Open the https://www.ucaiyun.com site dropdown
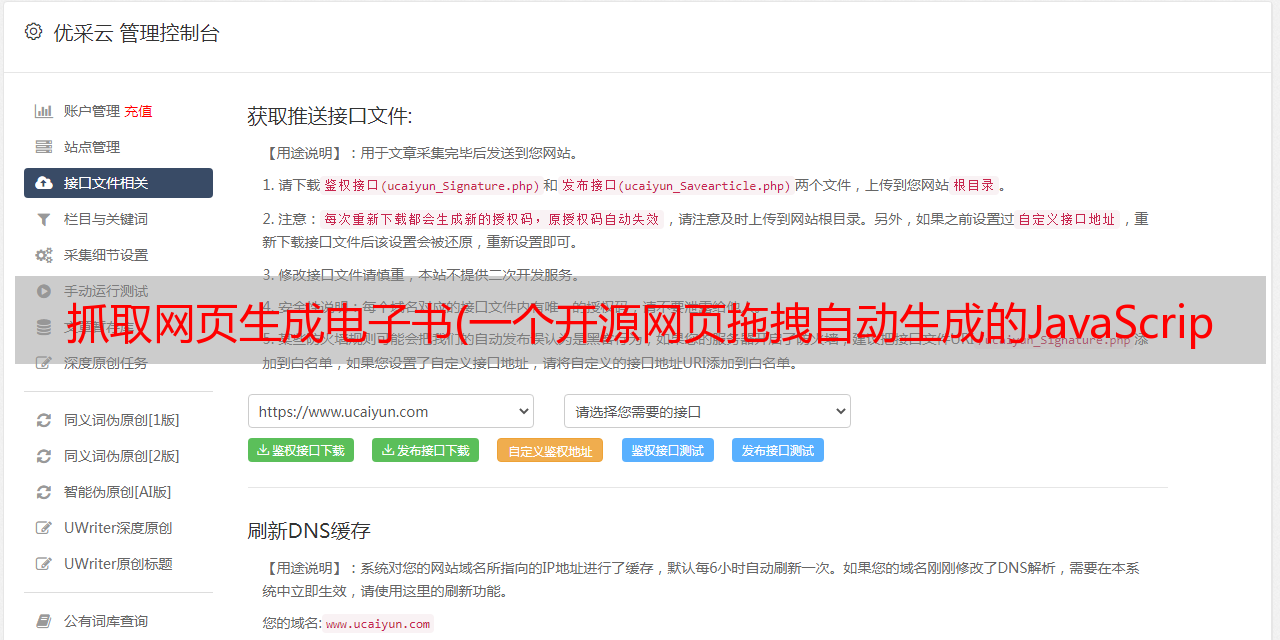Viewport: 1280px width, 640px height. (x=391, y=411)
